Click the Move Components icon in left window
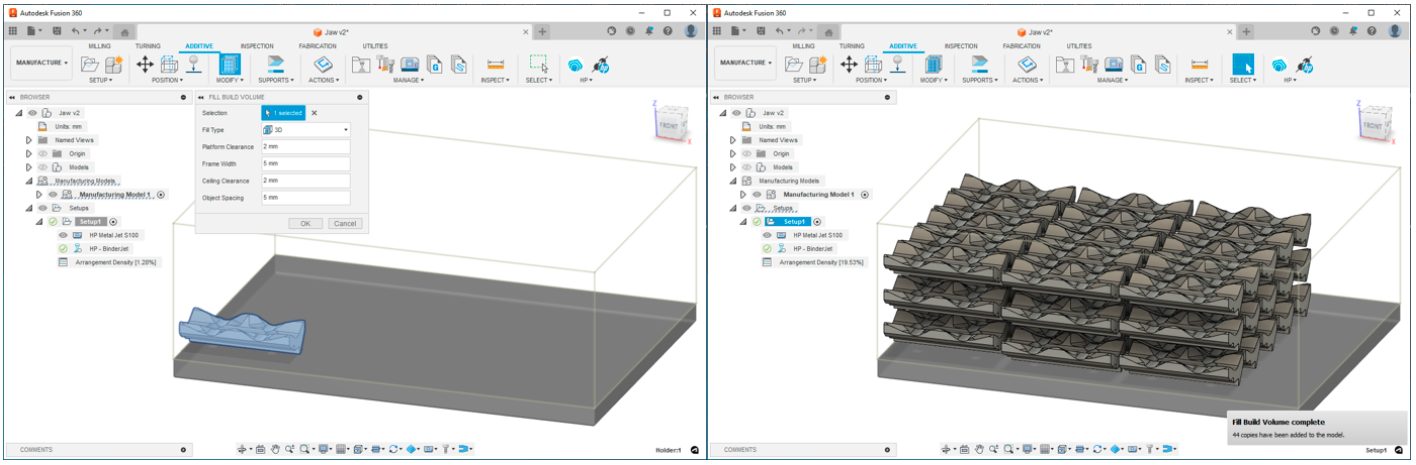This screenshot has width=1416, height=465. pos(145,64)
